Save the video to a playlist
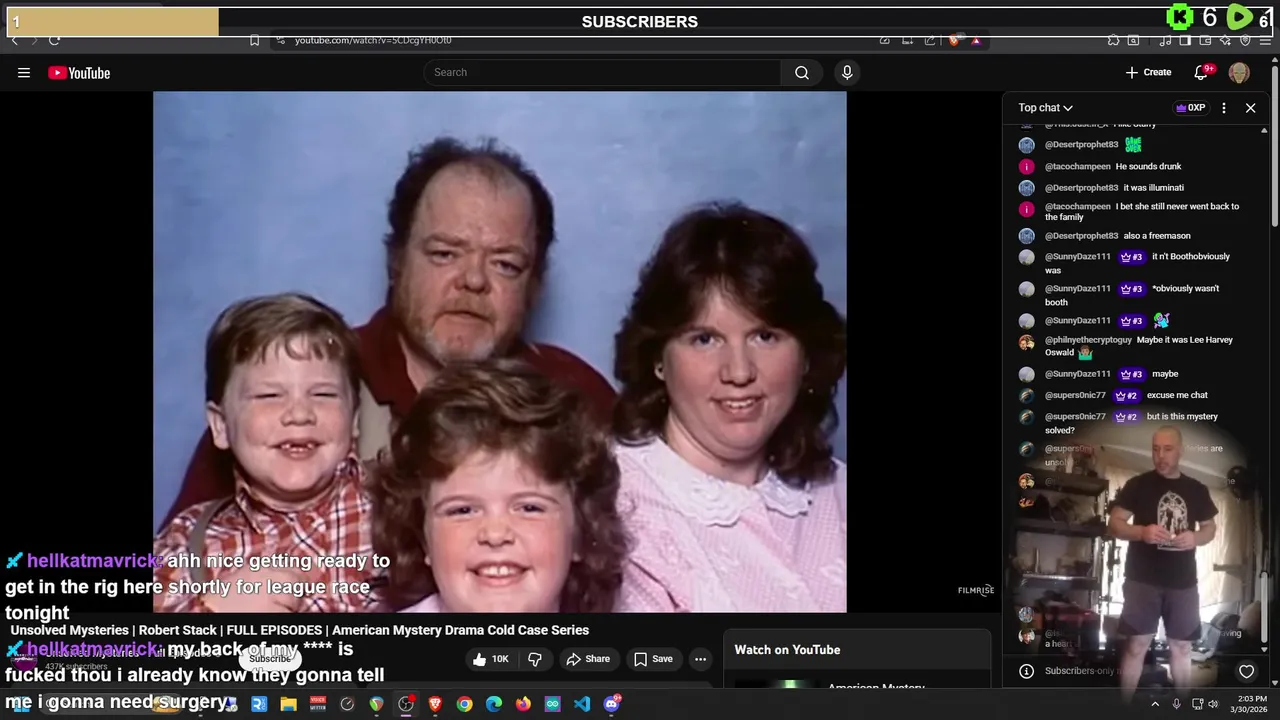The image size is (1280, 720). (653, 659)
